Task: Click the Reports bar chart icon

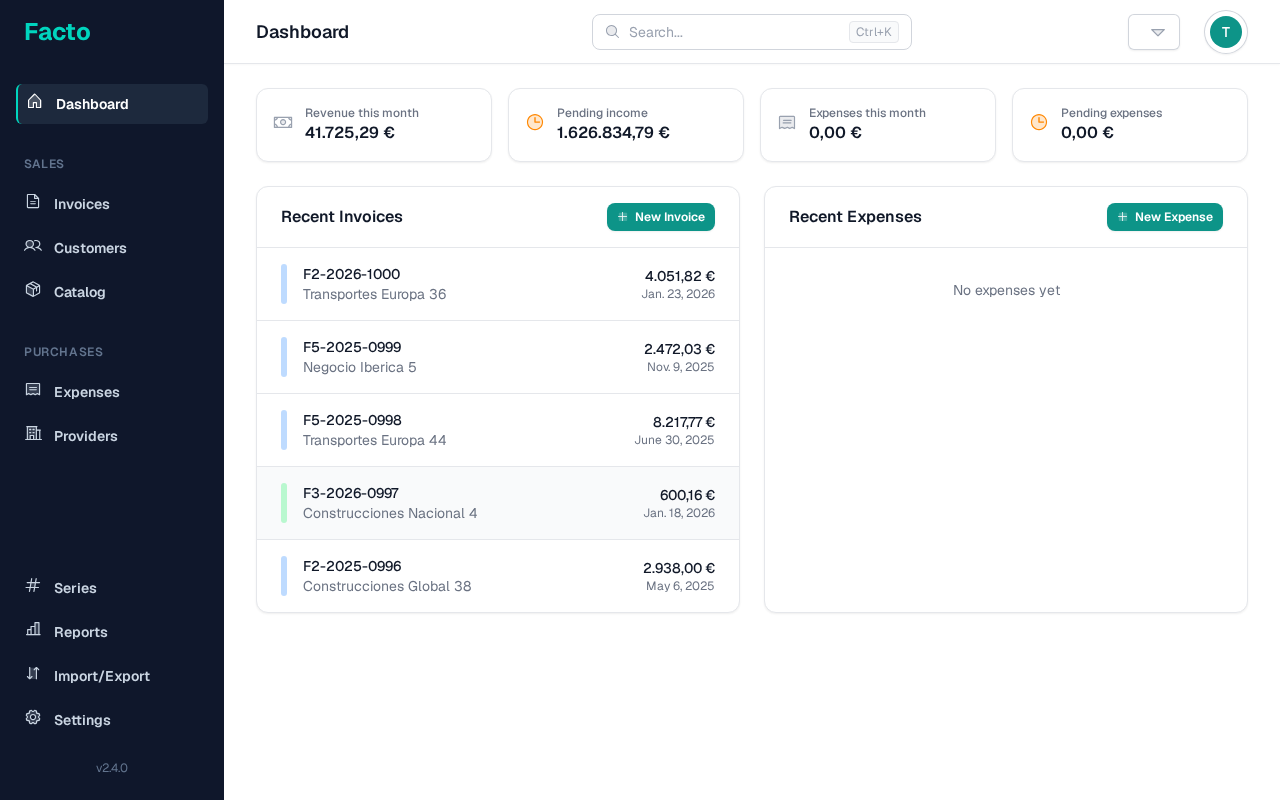Action: pos(33,630)
